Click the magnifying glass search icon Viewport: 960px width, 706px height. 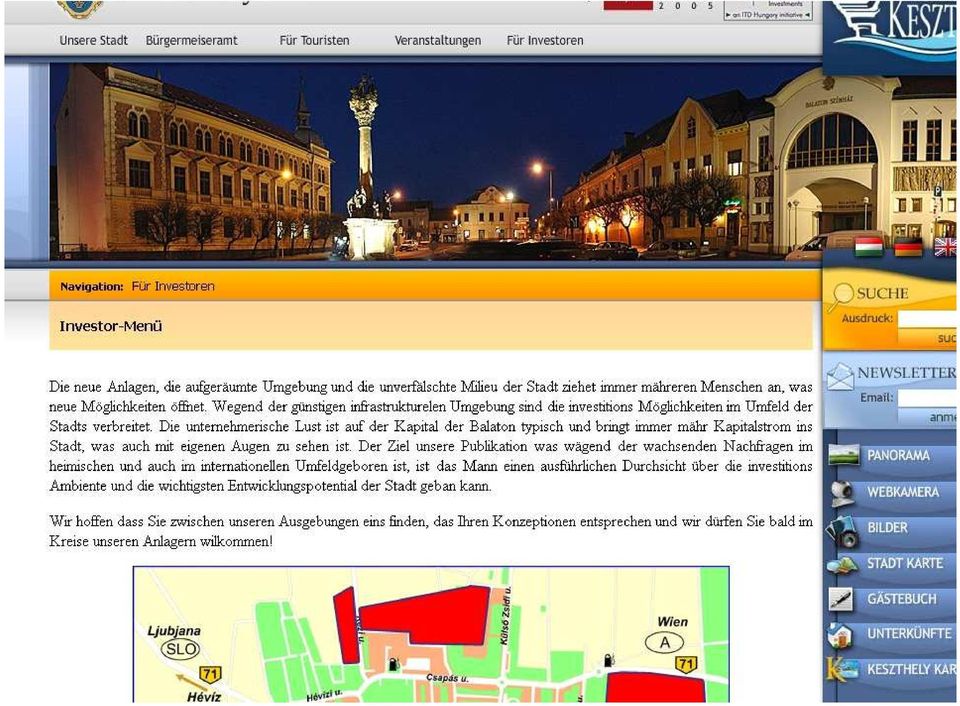point(842,295)
